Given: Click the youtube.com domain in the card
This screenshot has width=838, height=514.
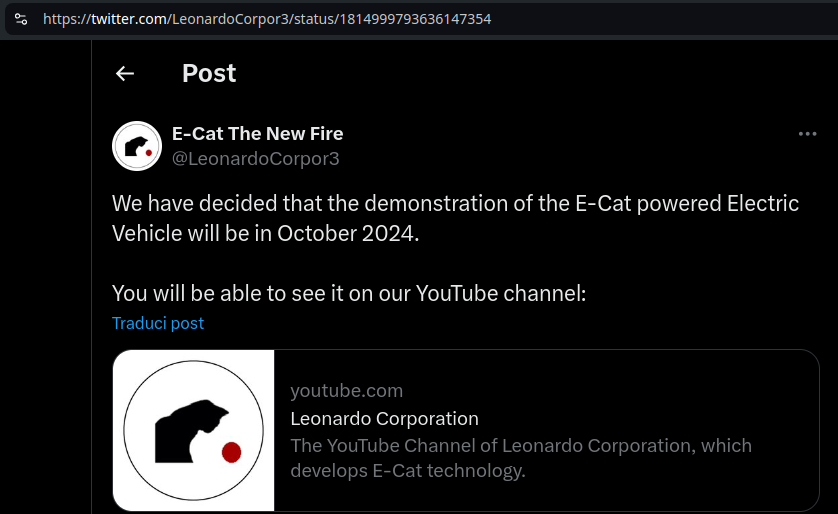Looking at the screenshot, I should point(346,391).
